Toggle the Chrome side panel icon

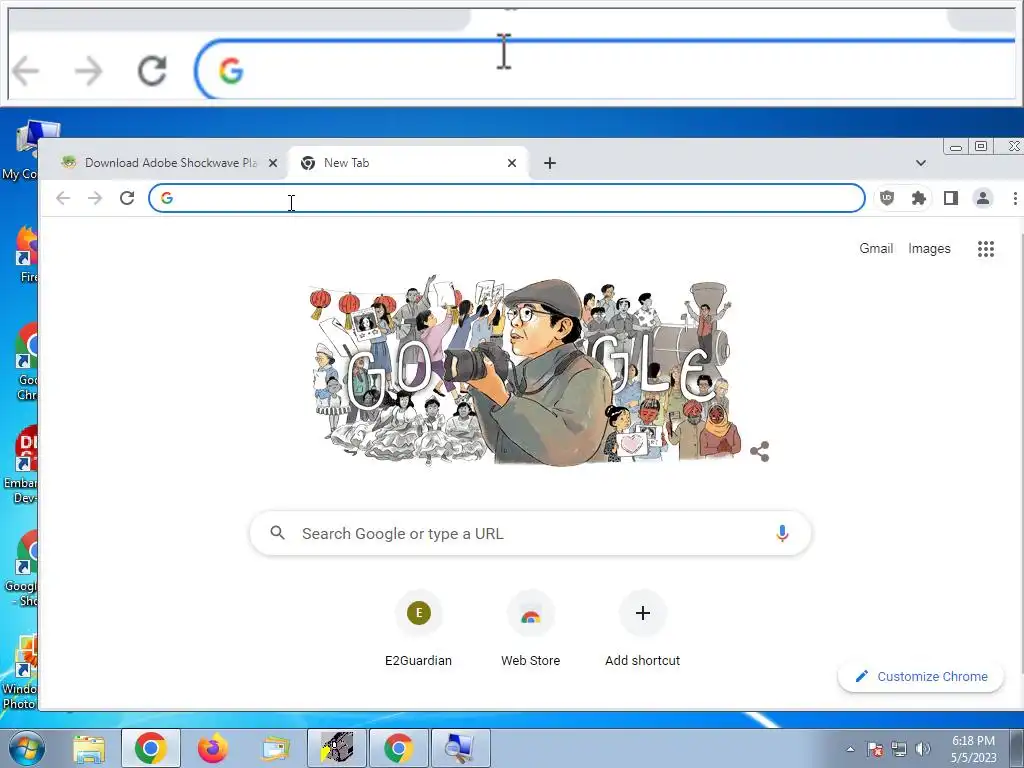click(951, 198)
